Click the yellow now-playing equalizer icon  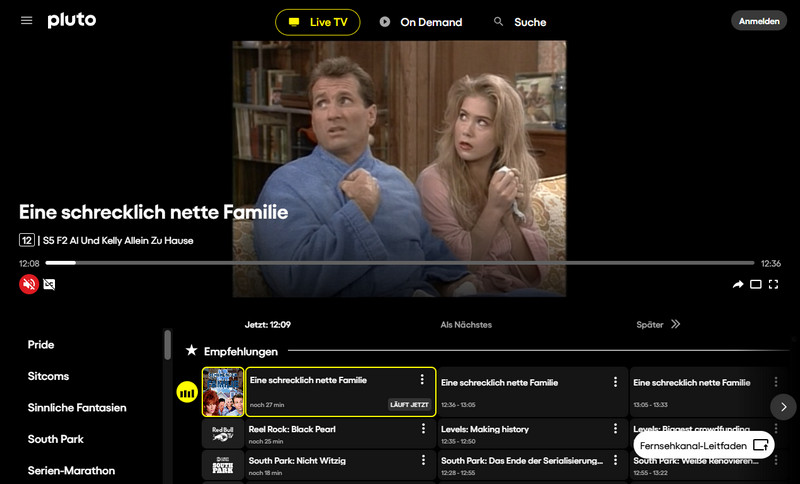pyautogui.click(x=187, y=392)
